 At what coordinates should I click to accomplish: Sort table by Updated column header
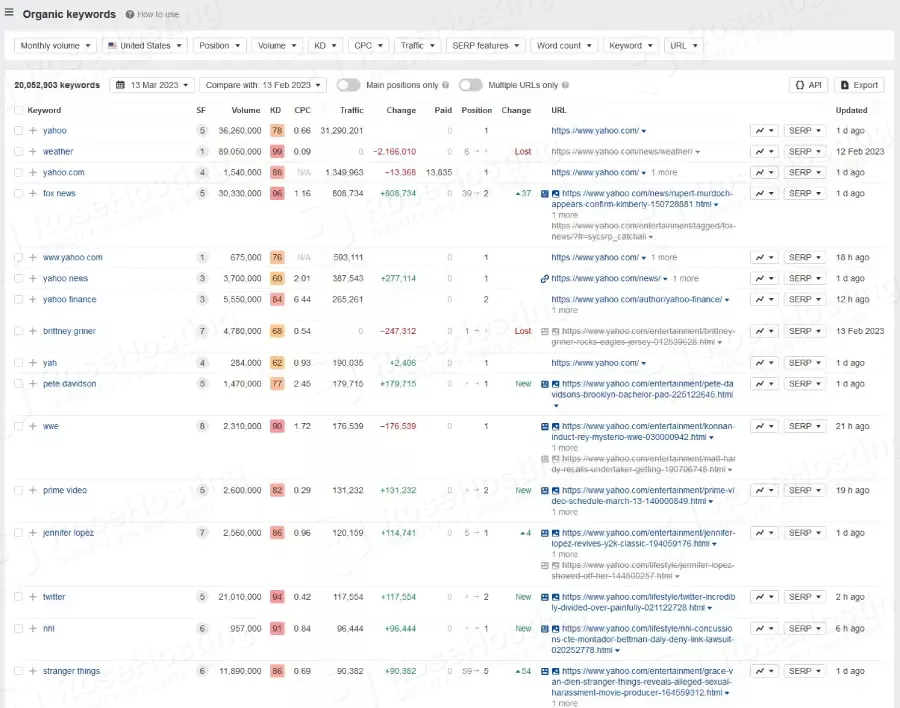(851, 110)
